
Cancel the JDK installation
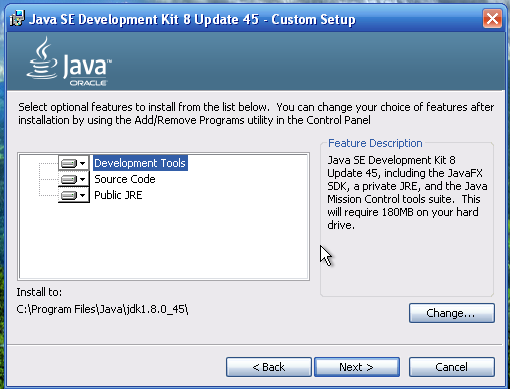(x=452, y=367)
